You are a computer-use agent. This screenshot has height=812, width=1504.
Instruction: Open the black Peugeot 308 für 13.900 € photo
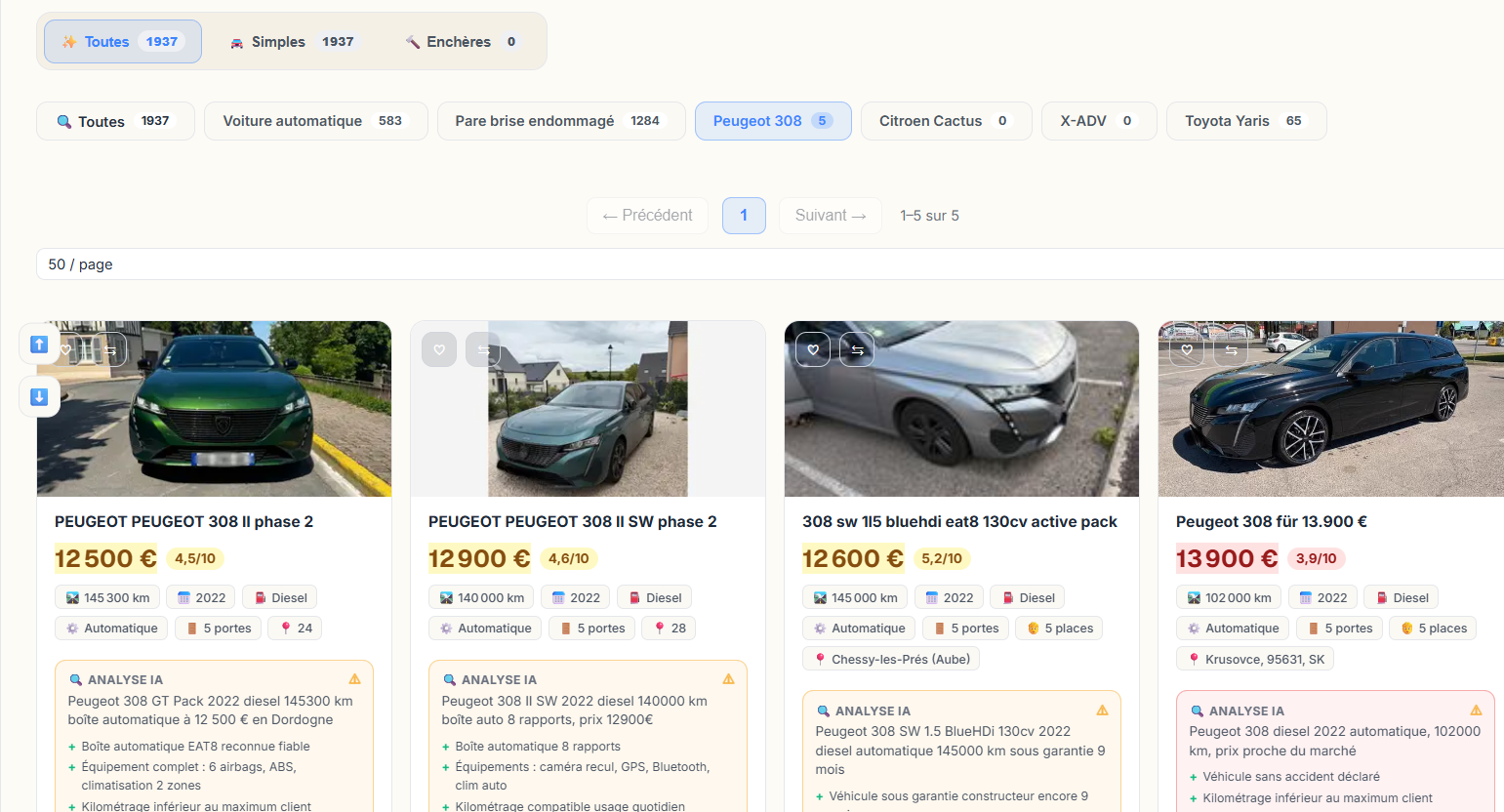tap(1331, 409)
